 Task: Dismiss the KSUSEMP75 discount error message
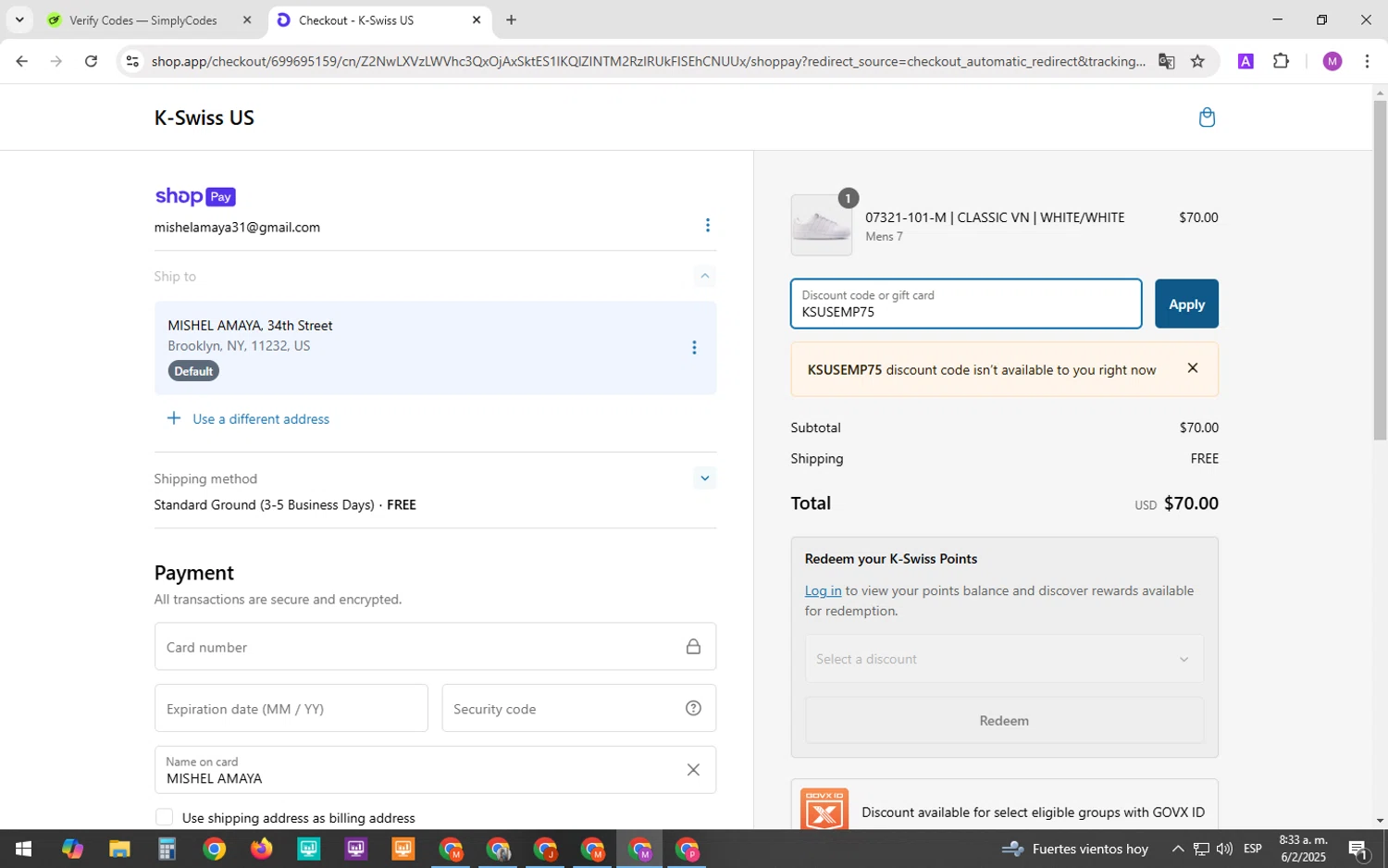(x=1193, y=368)
